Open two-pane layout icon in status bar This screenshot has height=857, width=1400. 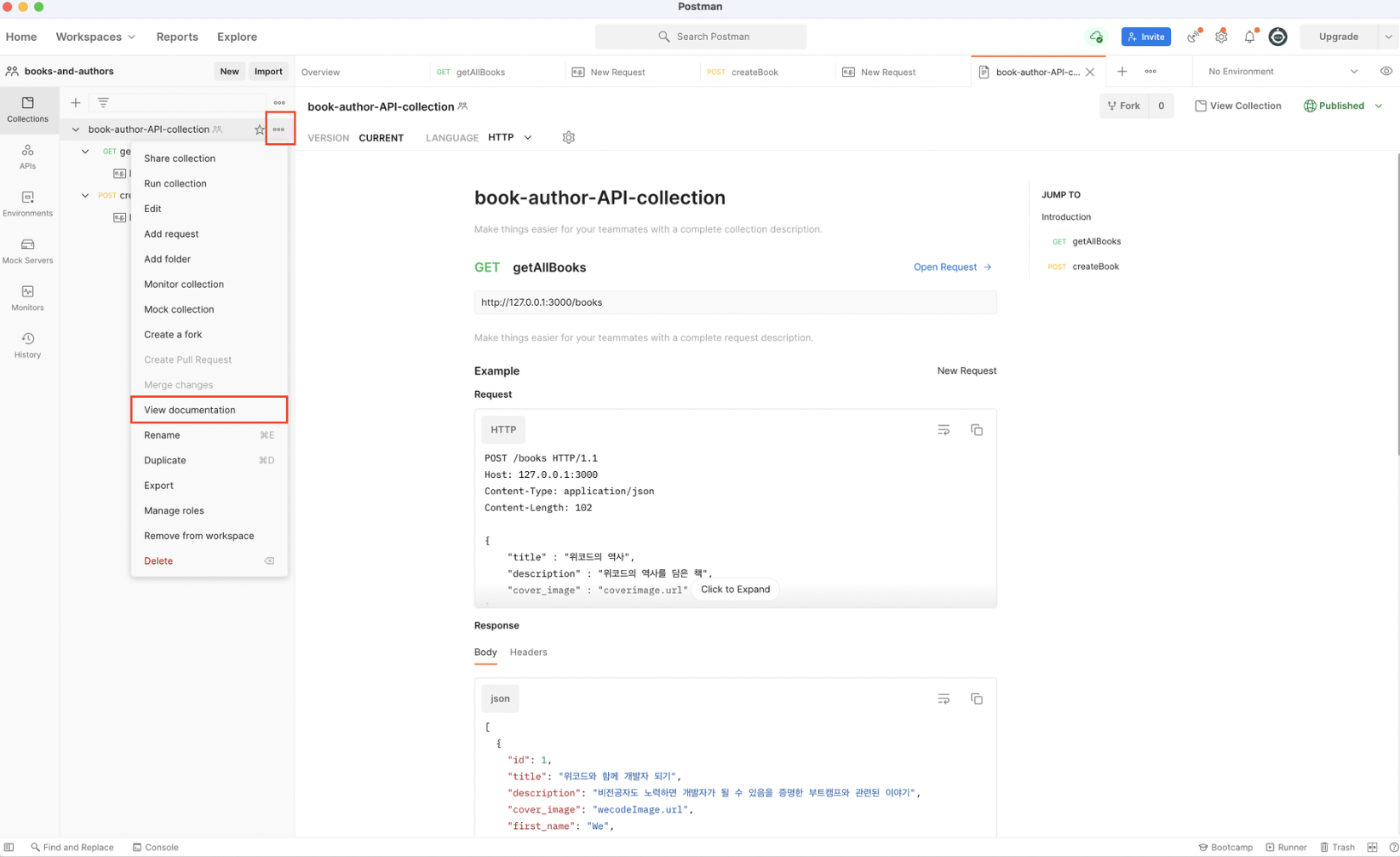click(x=1372, y=847)
